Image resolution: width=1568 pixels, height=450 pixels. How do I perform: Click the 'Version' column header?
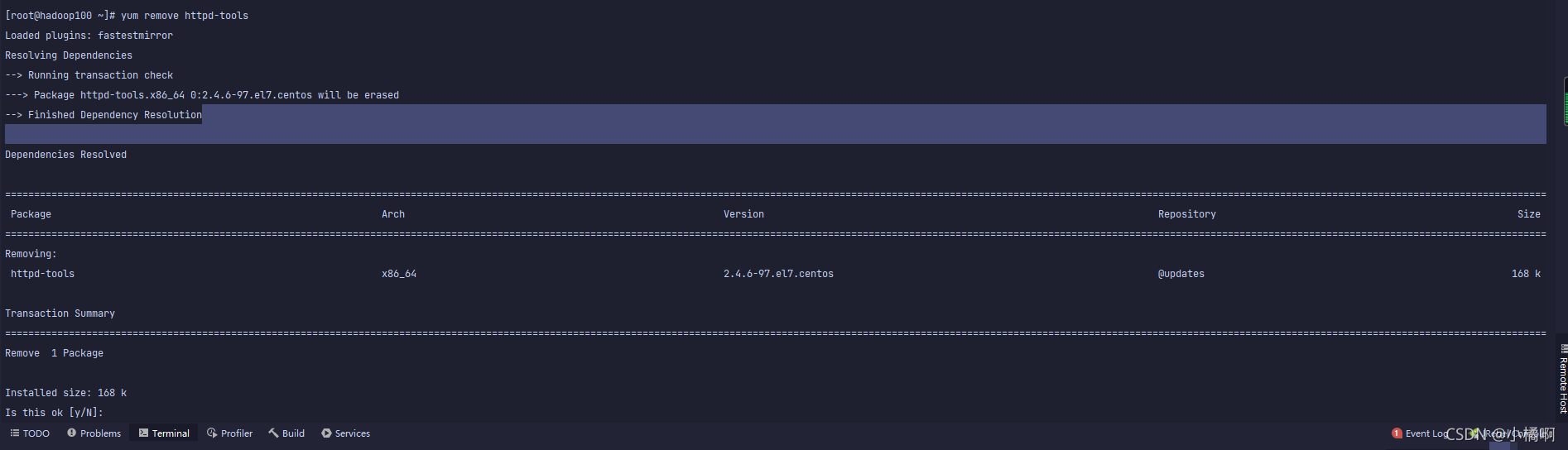point(743,214)
